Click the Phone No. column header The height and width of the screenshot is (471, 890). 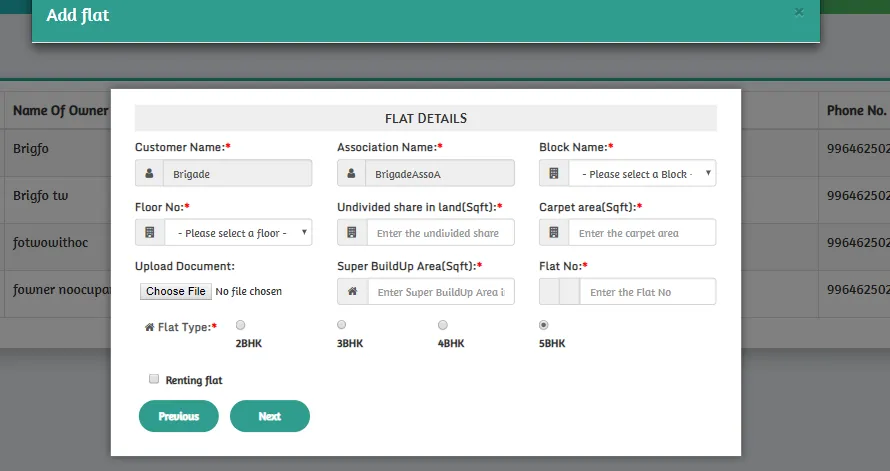tap(856, 111)
